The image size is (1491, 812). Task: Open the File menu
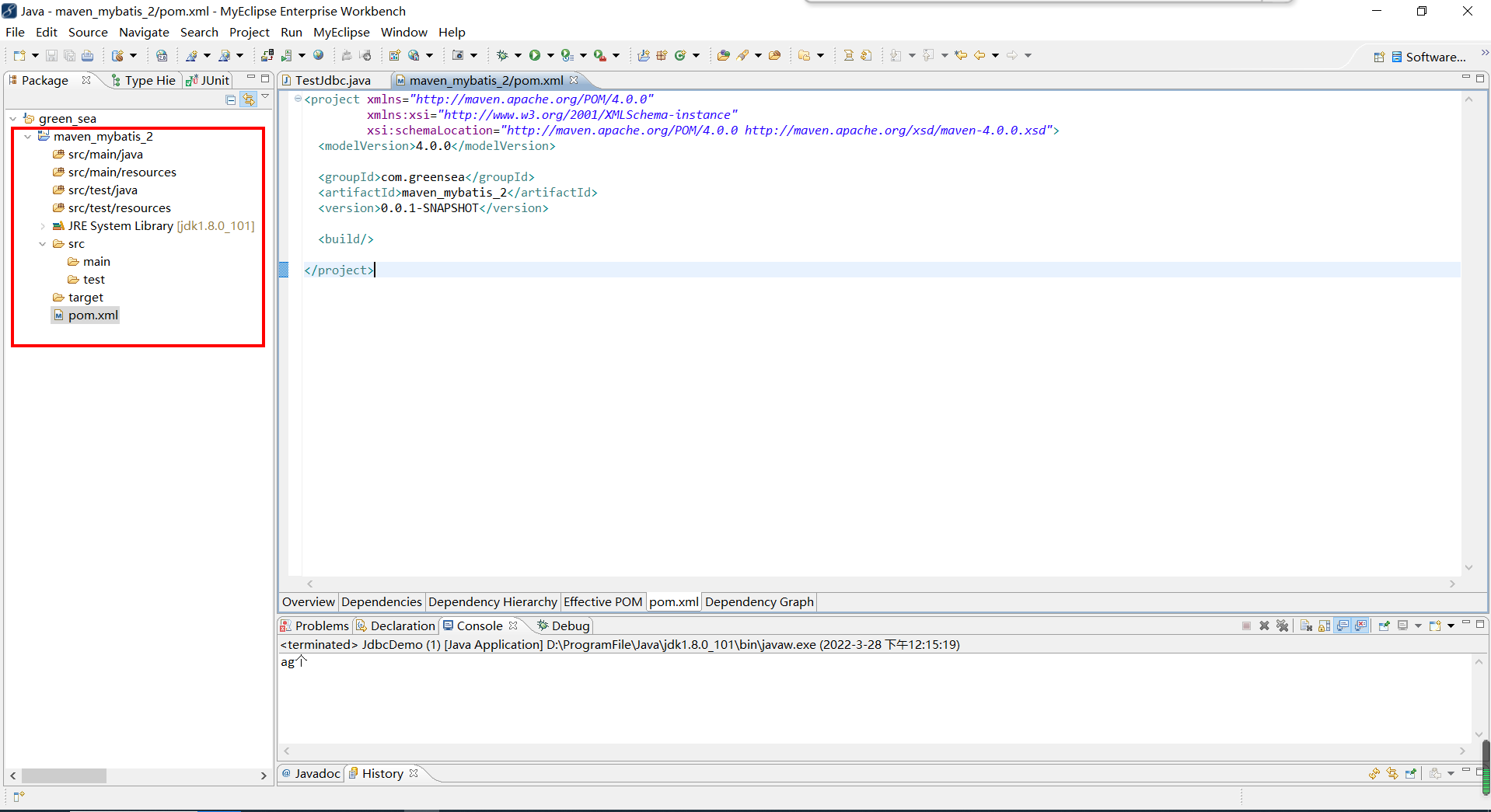(15, 32)
